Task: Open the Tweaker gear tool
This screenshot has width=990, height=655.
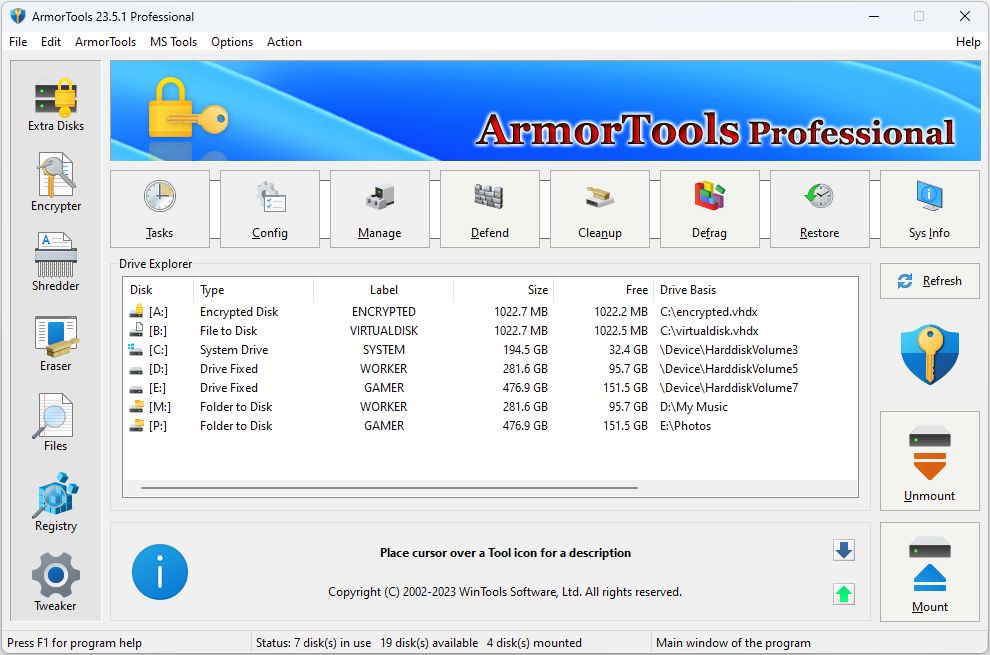Action: pos(56,582)
